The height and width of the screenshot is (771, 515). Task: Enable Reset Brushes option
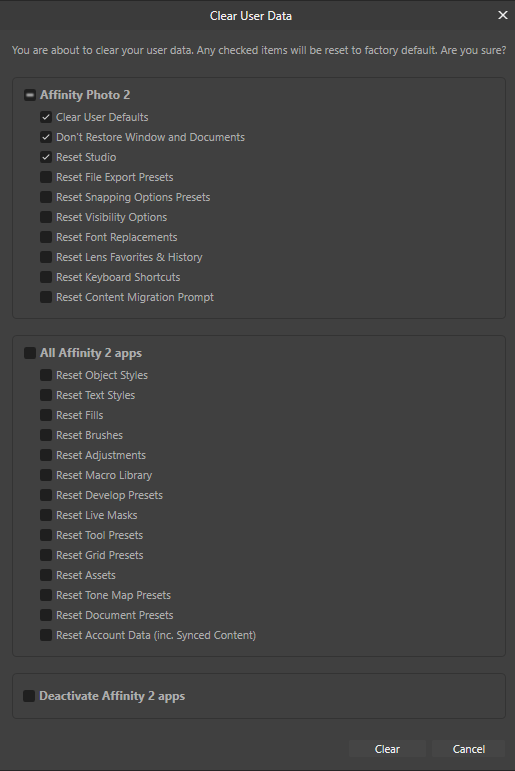[46, 435]
